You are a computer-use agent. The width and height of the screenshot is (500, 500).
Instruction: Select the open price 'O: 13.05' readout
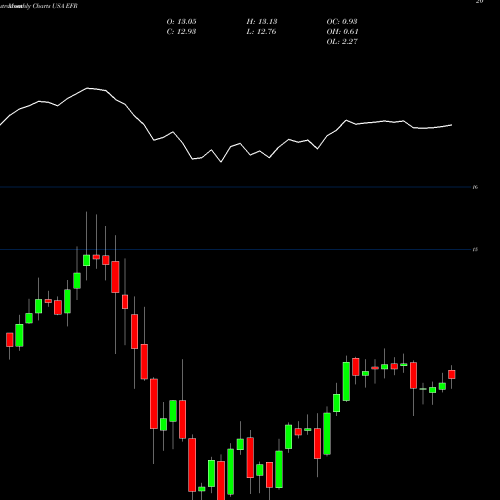(x=181, y=22)
